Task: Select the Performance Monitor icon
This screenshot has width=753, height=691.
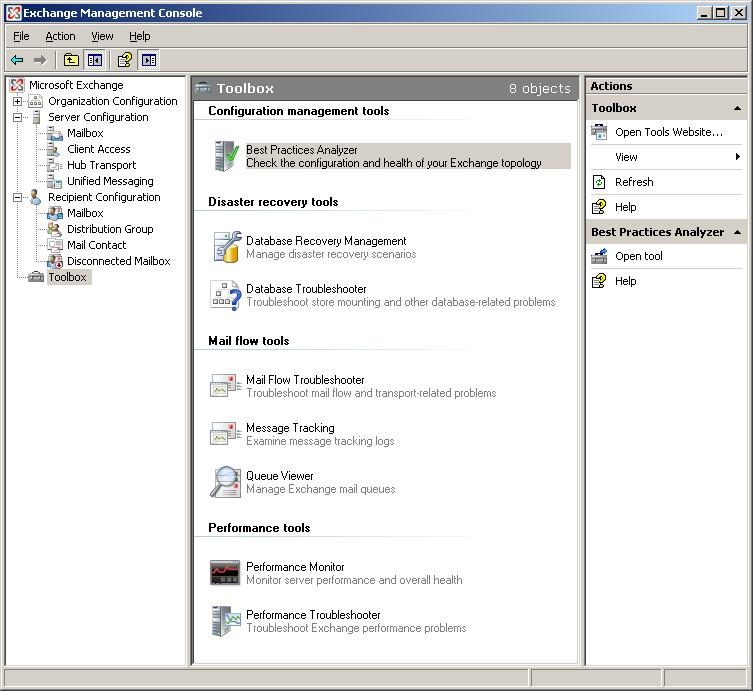Action: click(225, 573)
